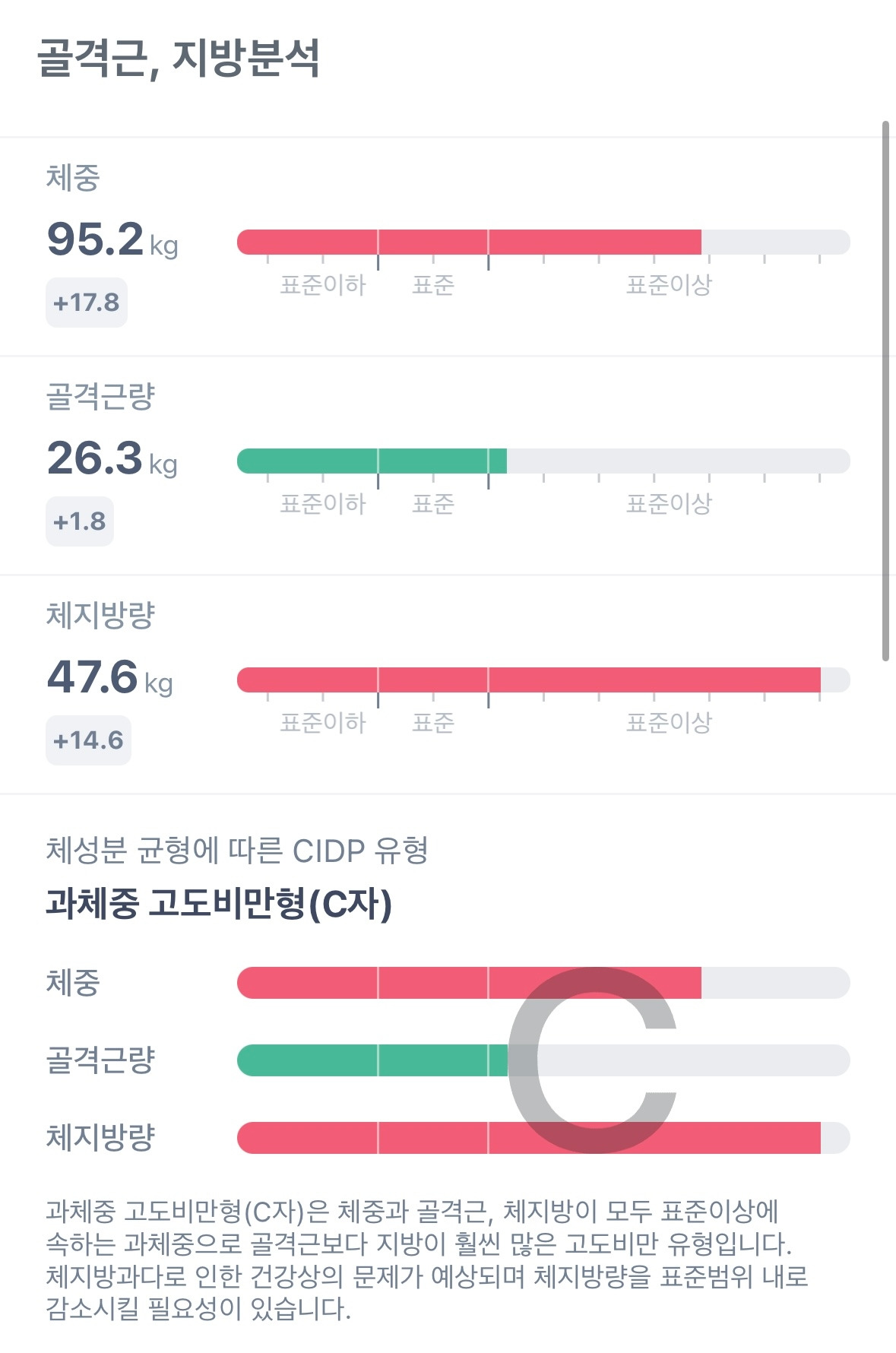Select the 26.3 kg muscle mass value
This screenshot has height=1353, width=896.
tap(112, 458)
